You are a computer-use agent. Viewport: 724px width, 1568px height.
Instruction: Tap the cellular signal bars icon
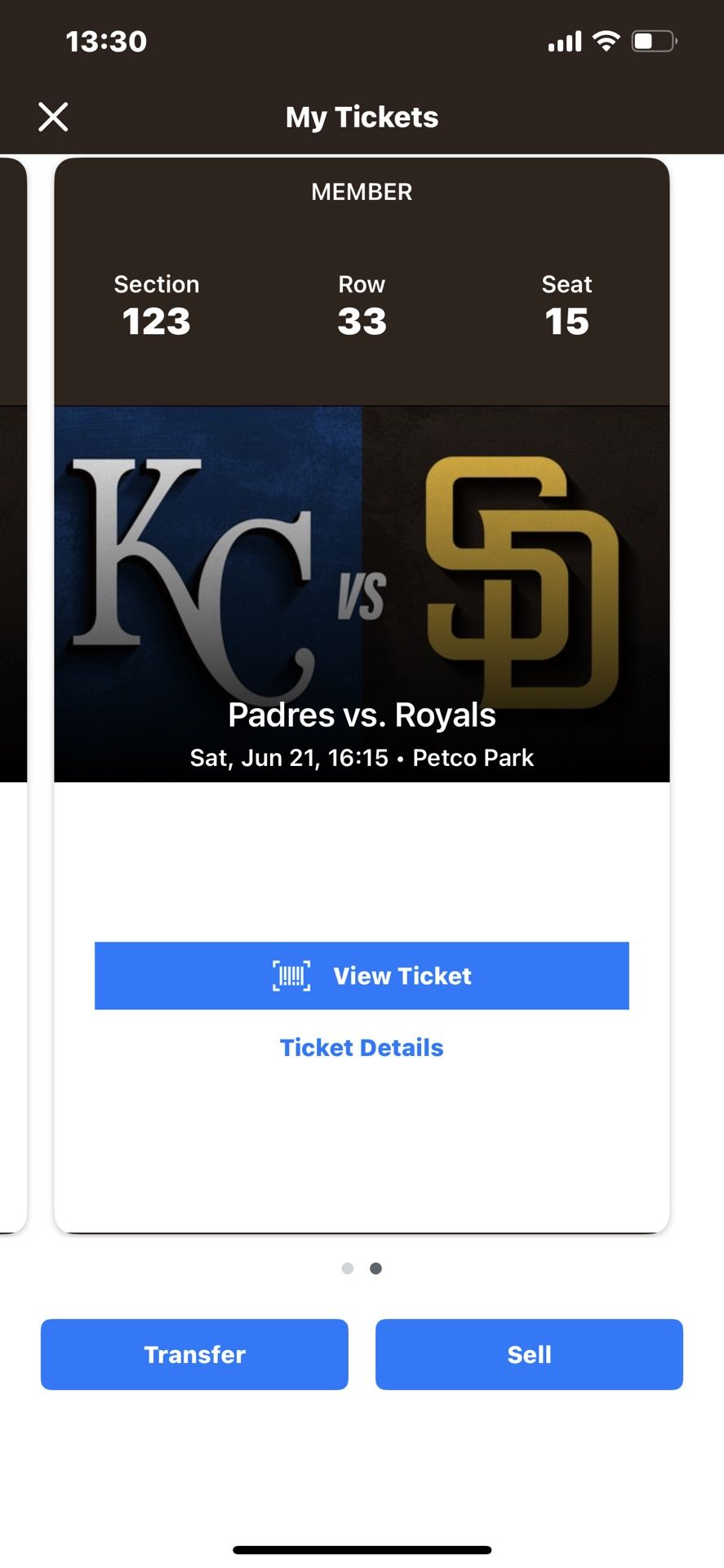(565, 42)
